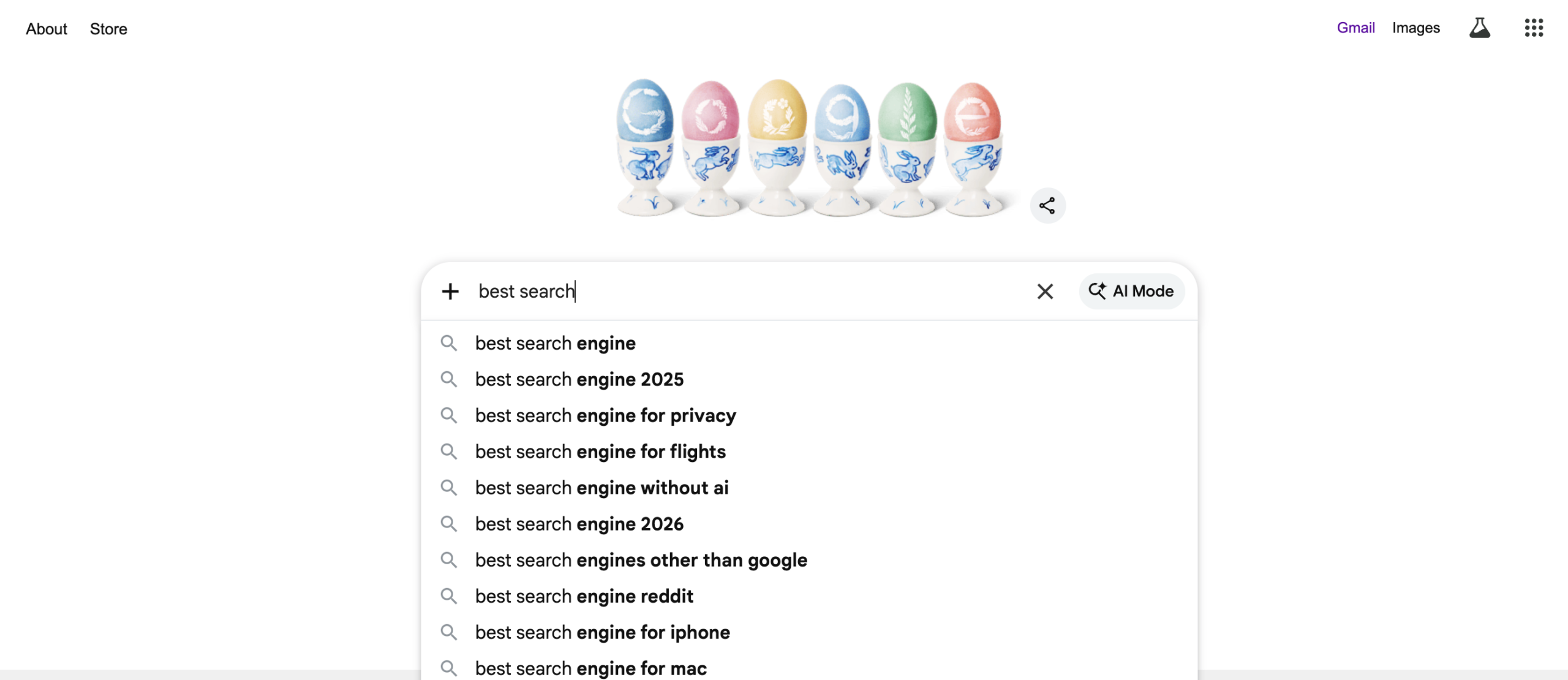The image size is (1568, 680).
Task: Click the AI Mode button
Action: pos(1131,291)
